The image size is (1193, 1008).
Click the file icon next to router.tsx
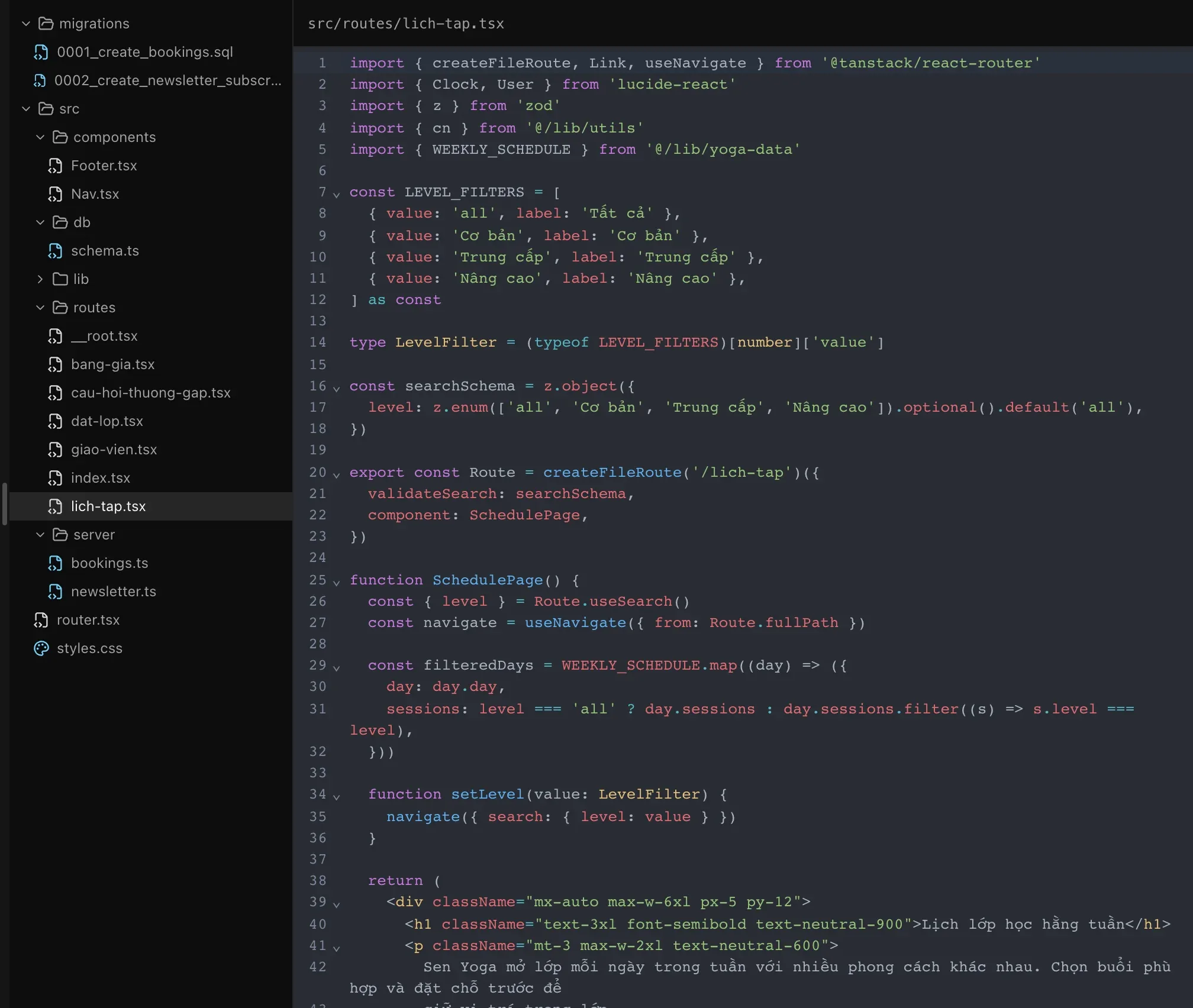tap(41, 620)
